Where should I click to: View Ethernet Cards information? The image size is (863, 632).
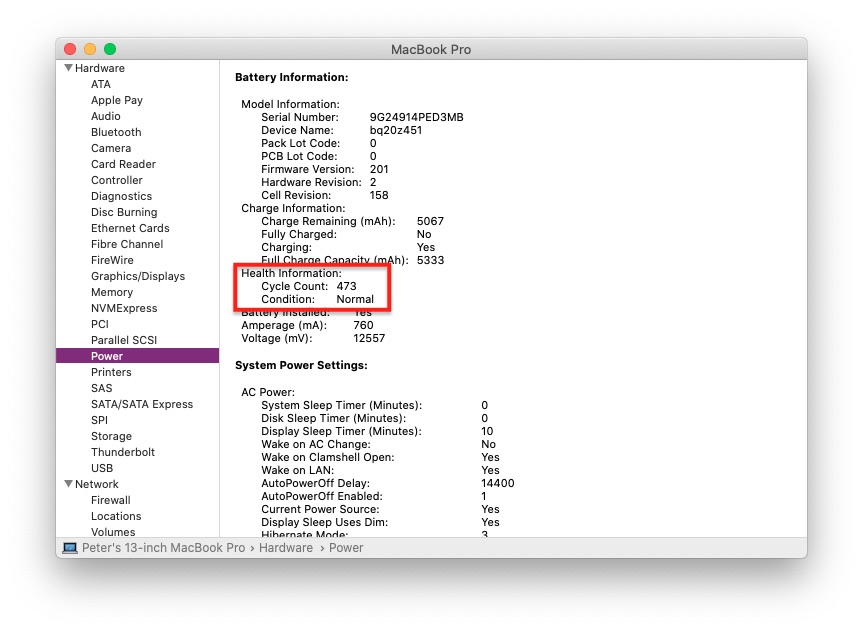coord(130,228)
